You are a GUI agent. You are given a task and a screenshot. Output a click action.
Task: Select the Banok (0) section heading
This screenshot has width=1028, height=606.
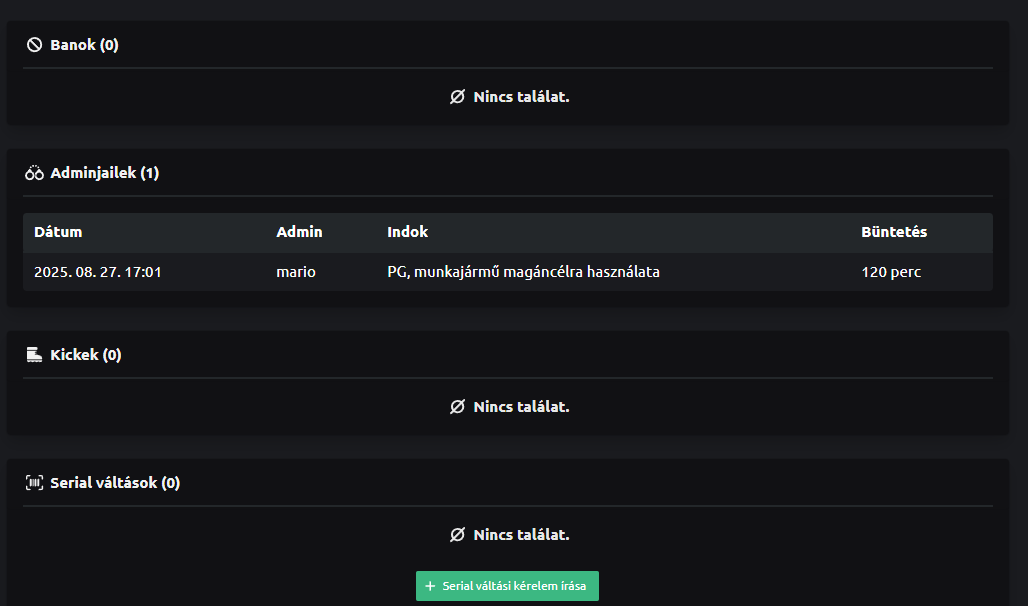(84, 45)
